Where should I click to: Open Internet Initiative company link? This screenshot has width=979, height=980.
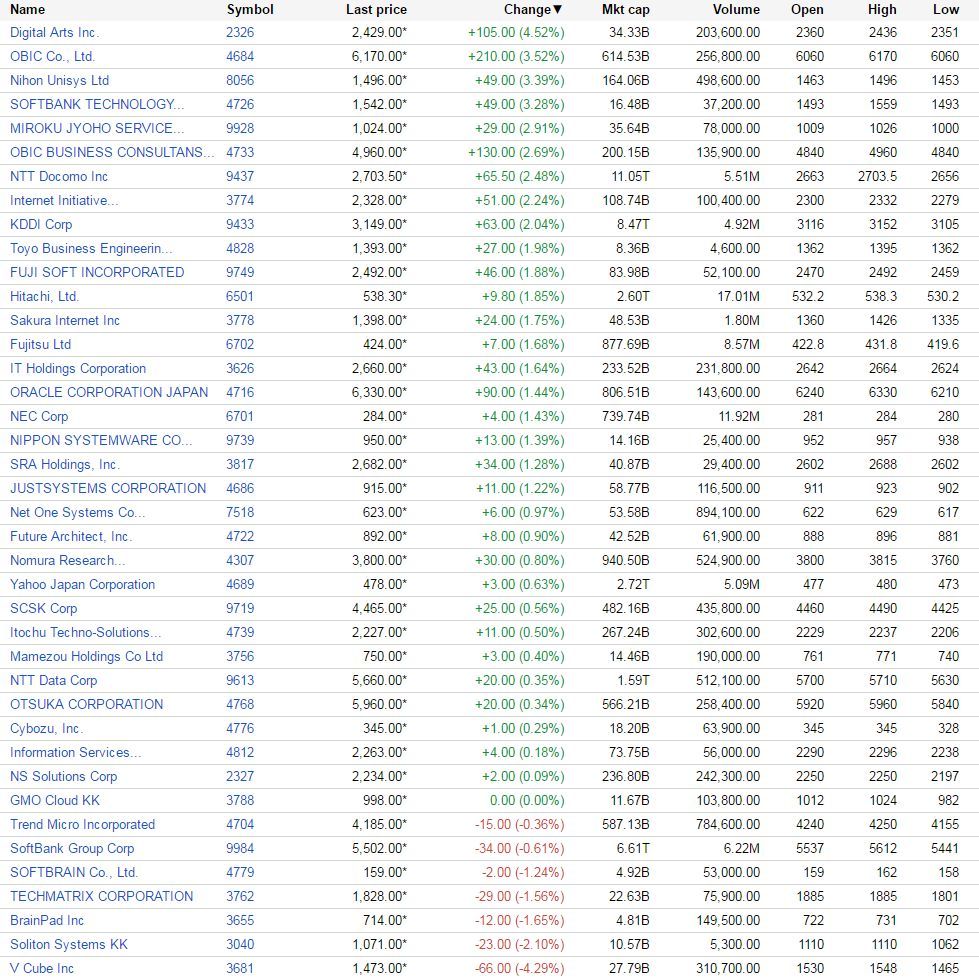tap(64, 201)
